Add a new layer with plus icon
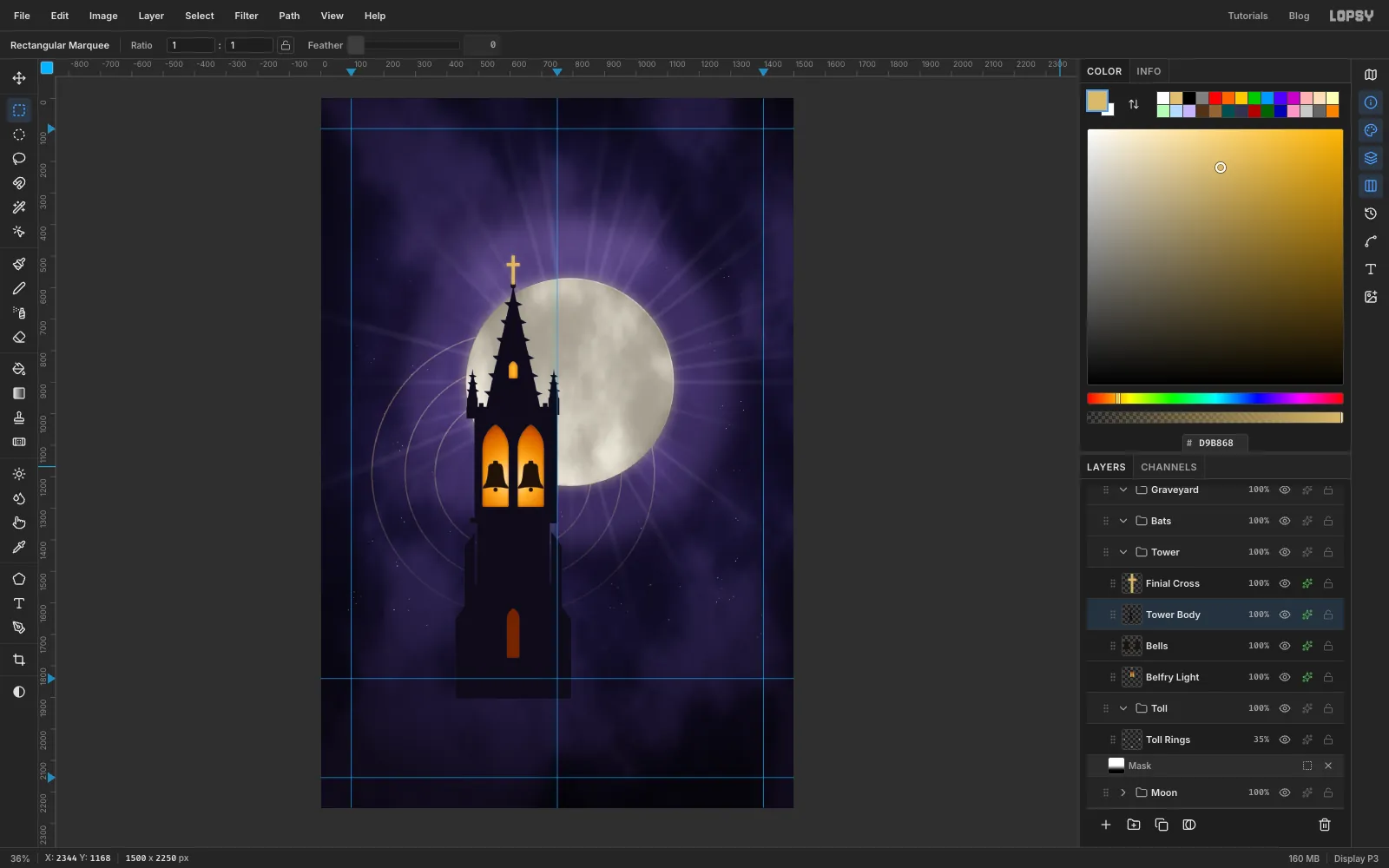 (x=1106, y=825)
